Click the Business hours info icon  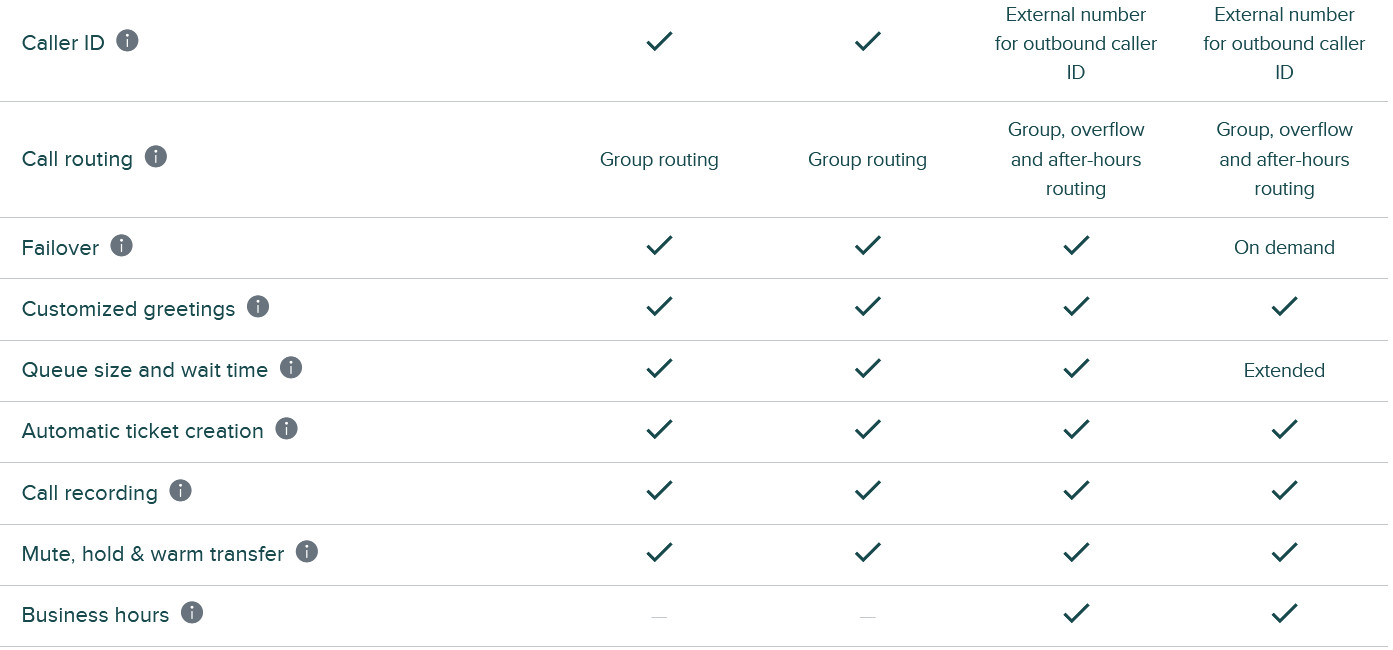coord(192,612)
